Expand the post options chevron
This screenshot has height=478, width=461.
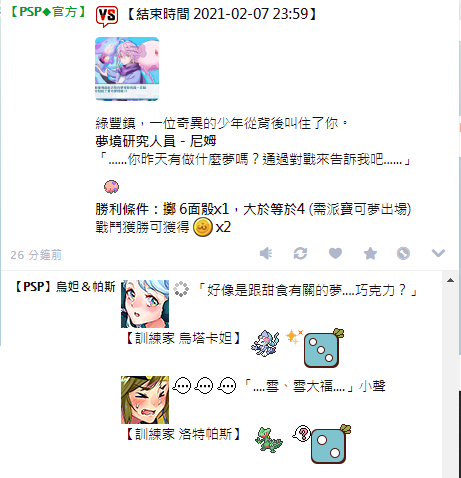click(438, 253)
